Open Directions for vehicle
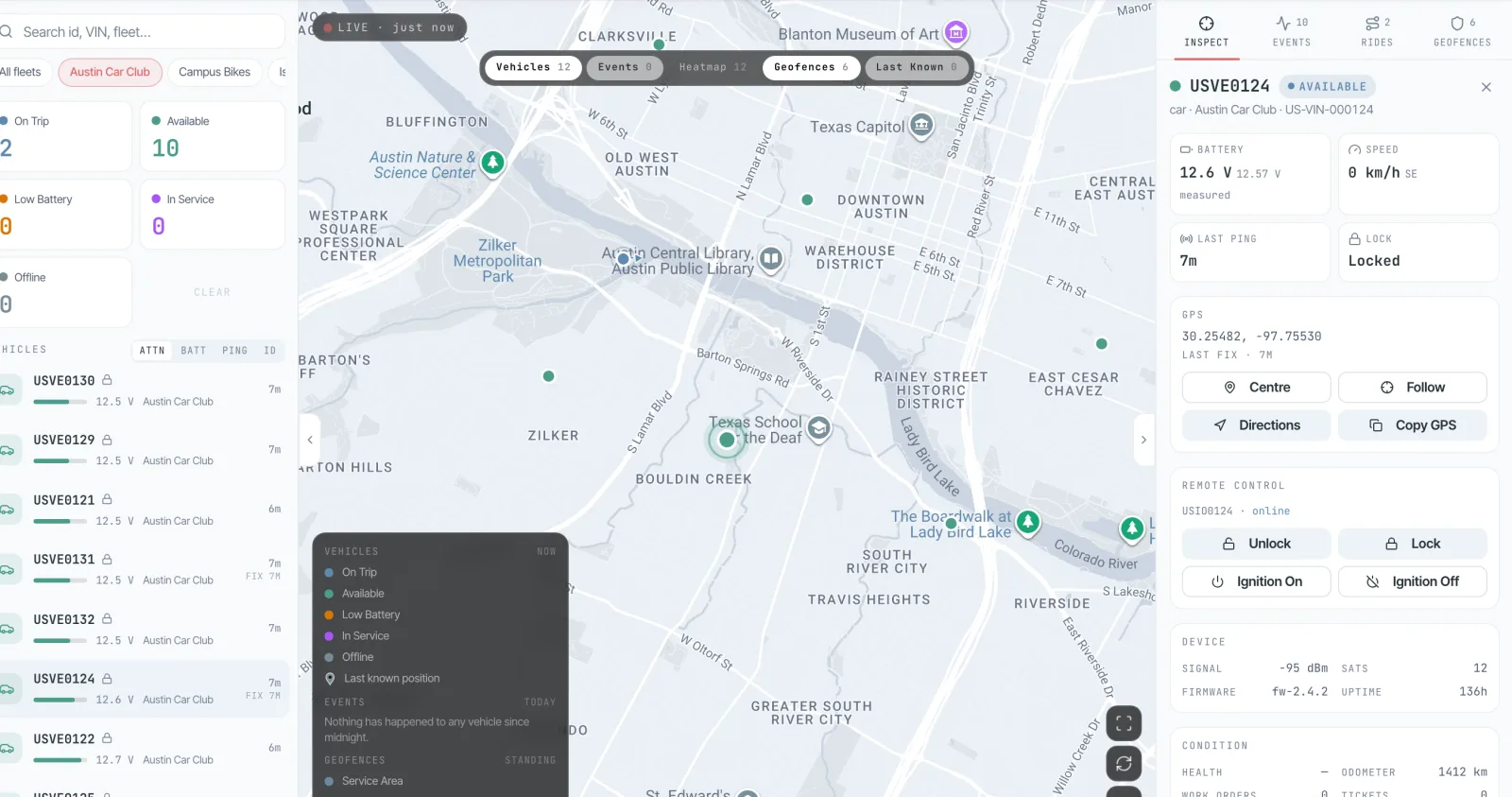Viewport: 1512px width, 797px height. coord(1256,425)
